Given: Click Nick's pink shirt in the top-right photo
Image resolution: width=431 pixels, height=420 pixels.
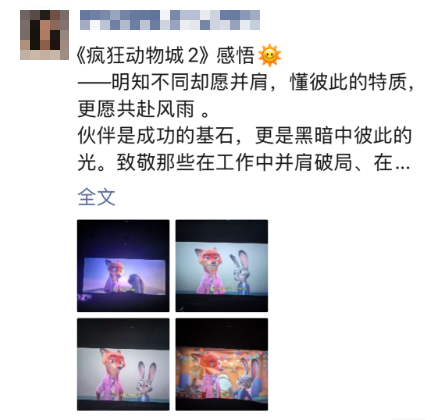Looking at the screenshot, I should (210, 283).
